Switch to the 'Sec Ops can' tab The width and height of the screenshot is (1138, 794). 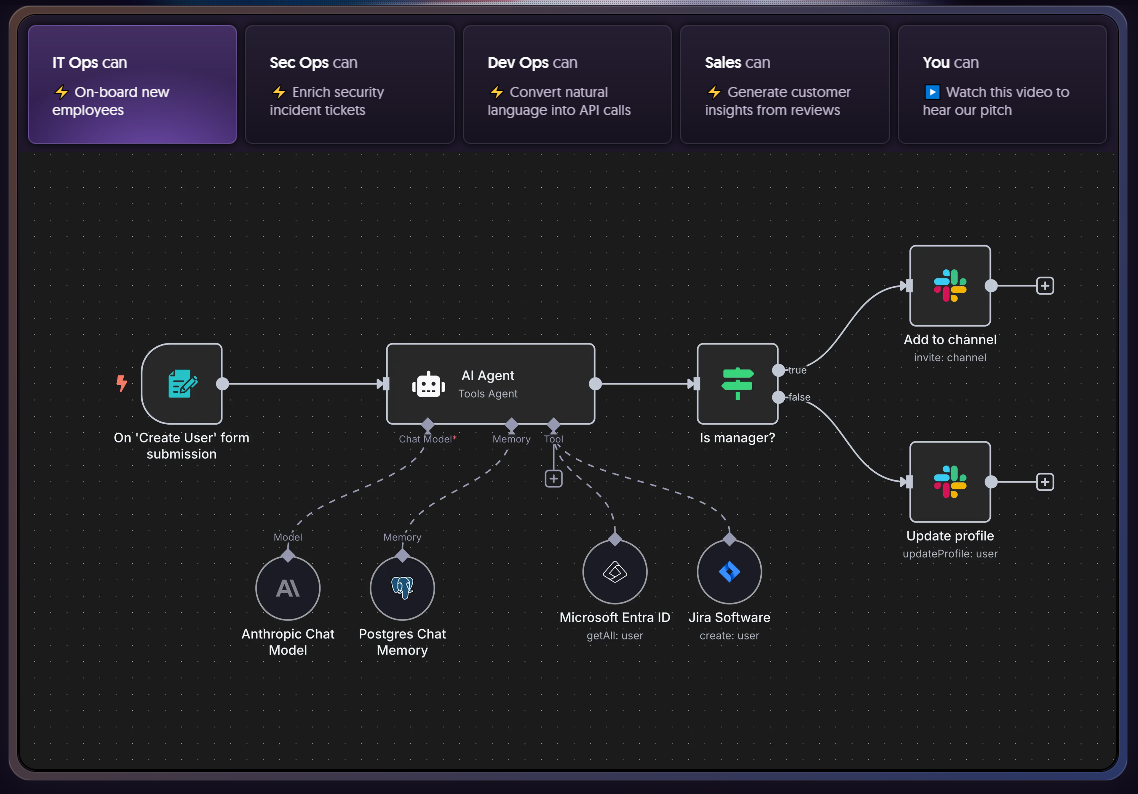pyautogui.click(x=349, y=85)
